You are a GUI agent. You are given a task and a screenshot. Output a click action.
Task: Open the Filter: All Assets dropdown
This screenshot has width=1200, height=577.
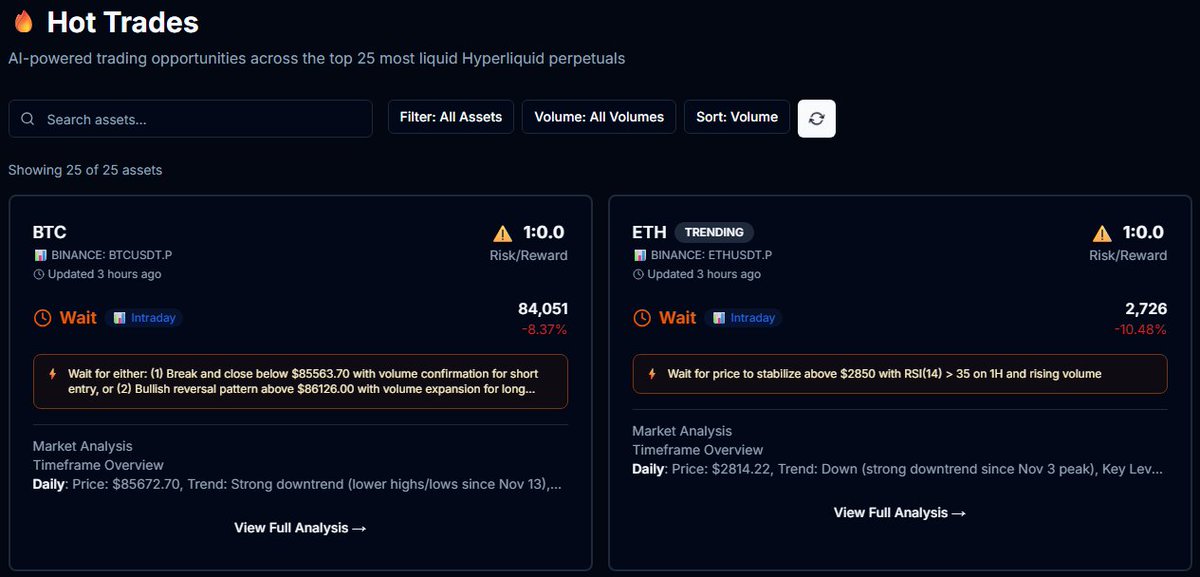[451, 117]
